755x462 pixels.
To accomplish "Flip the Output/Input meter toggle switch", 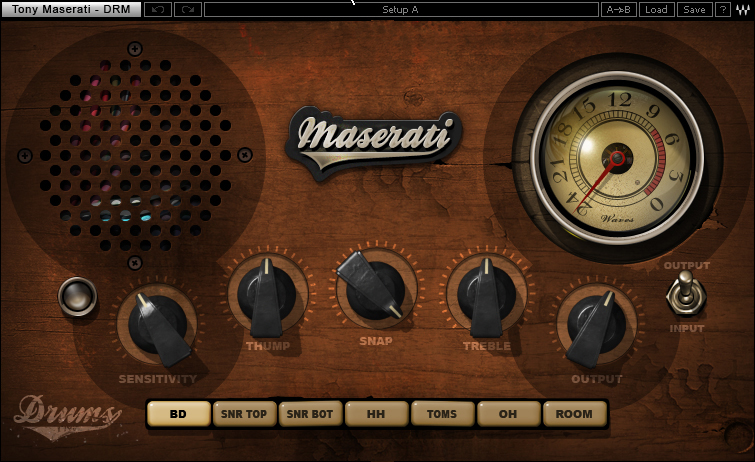I will 686,296.
